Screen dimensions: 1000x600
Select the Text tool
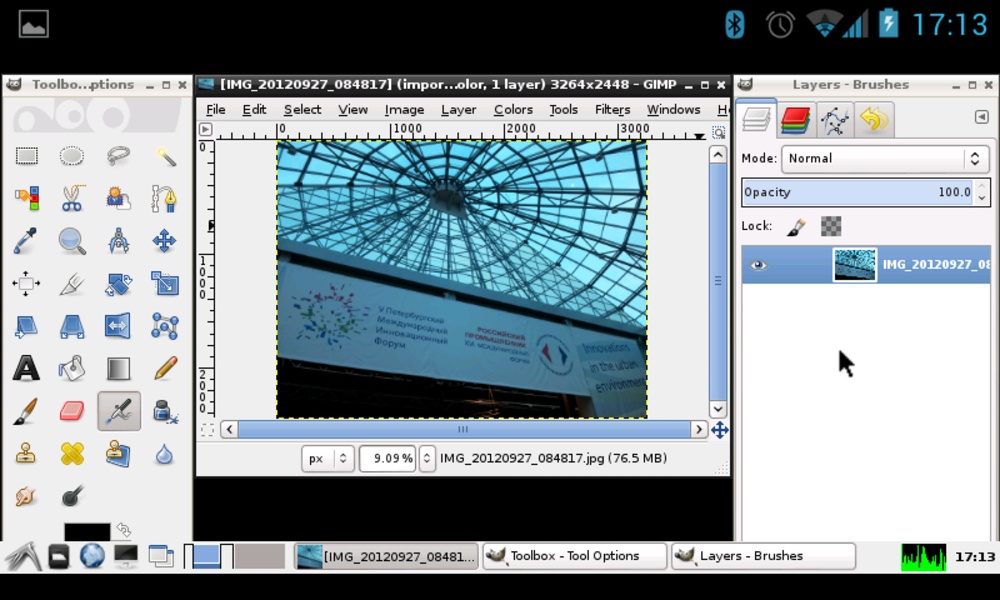[26, 369]
